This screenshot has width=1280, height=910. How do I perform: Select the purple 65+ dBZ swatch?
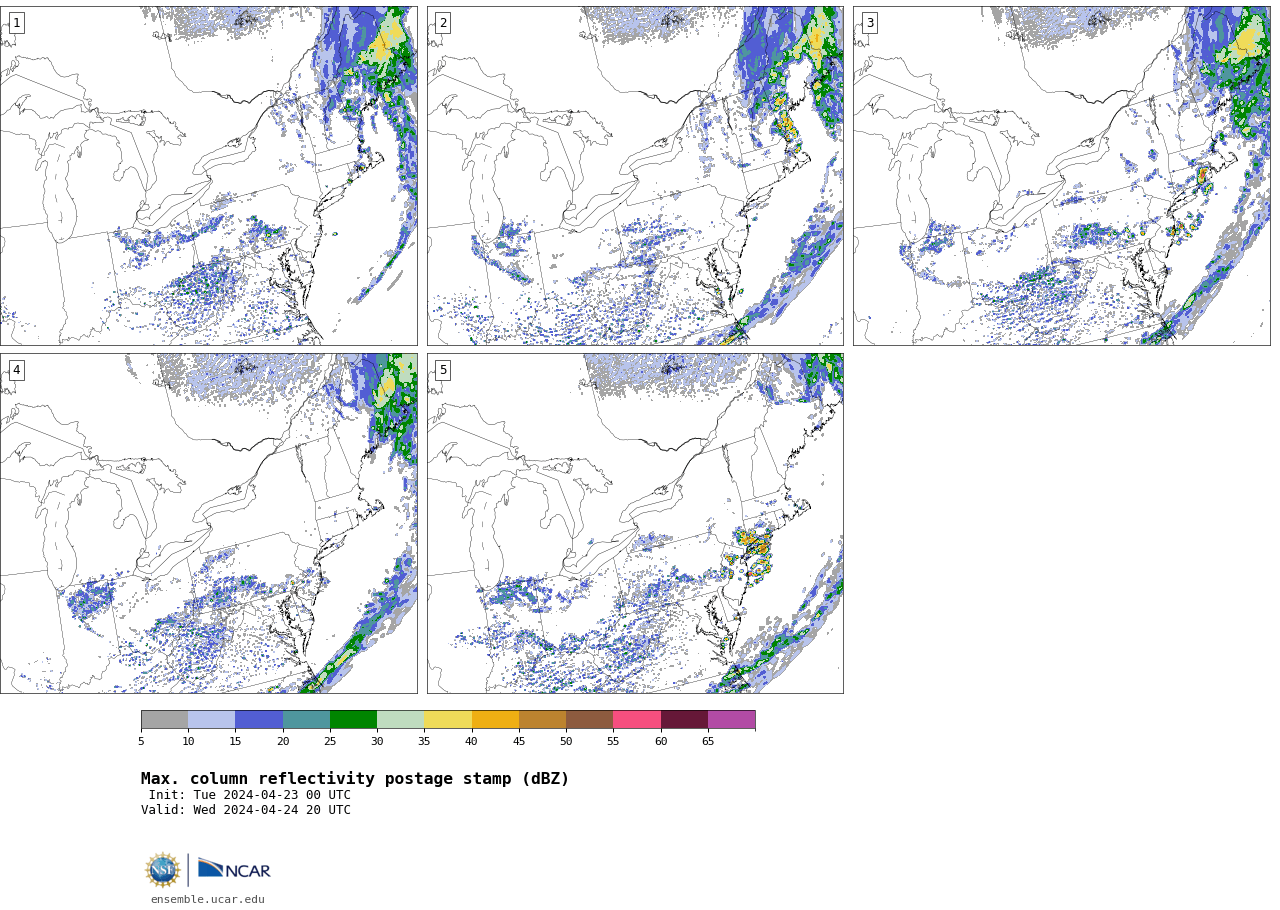[x=731, y=720]
